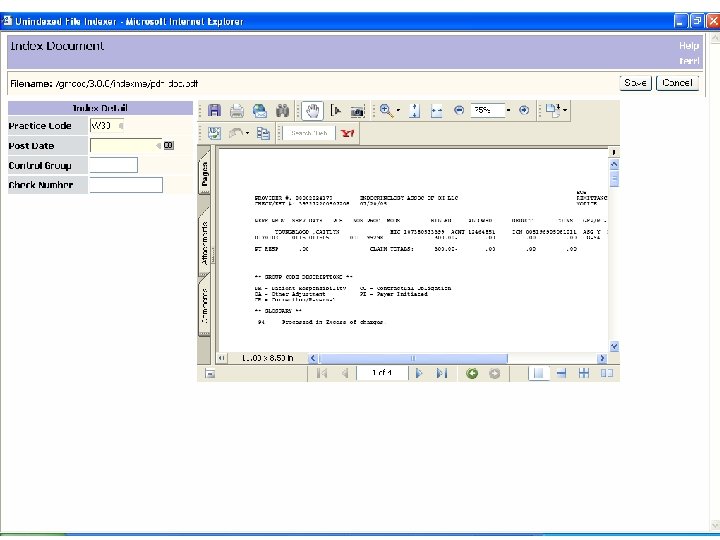Screen dimensions: 720x540
Task: Fit page to window width
Action: (437, 111)
